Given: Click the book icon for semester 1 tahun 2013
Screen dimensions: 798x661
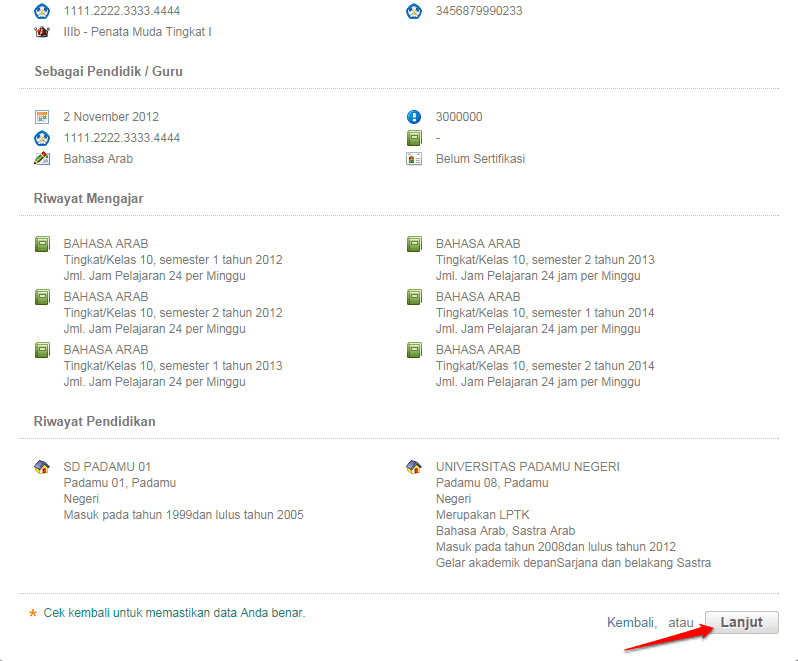Looking at the screenshot, I should pyautogui.click(x=42, y=350).
